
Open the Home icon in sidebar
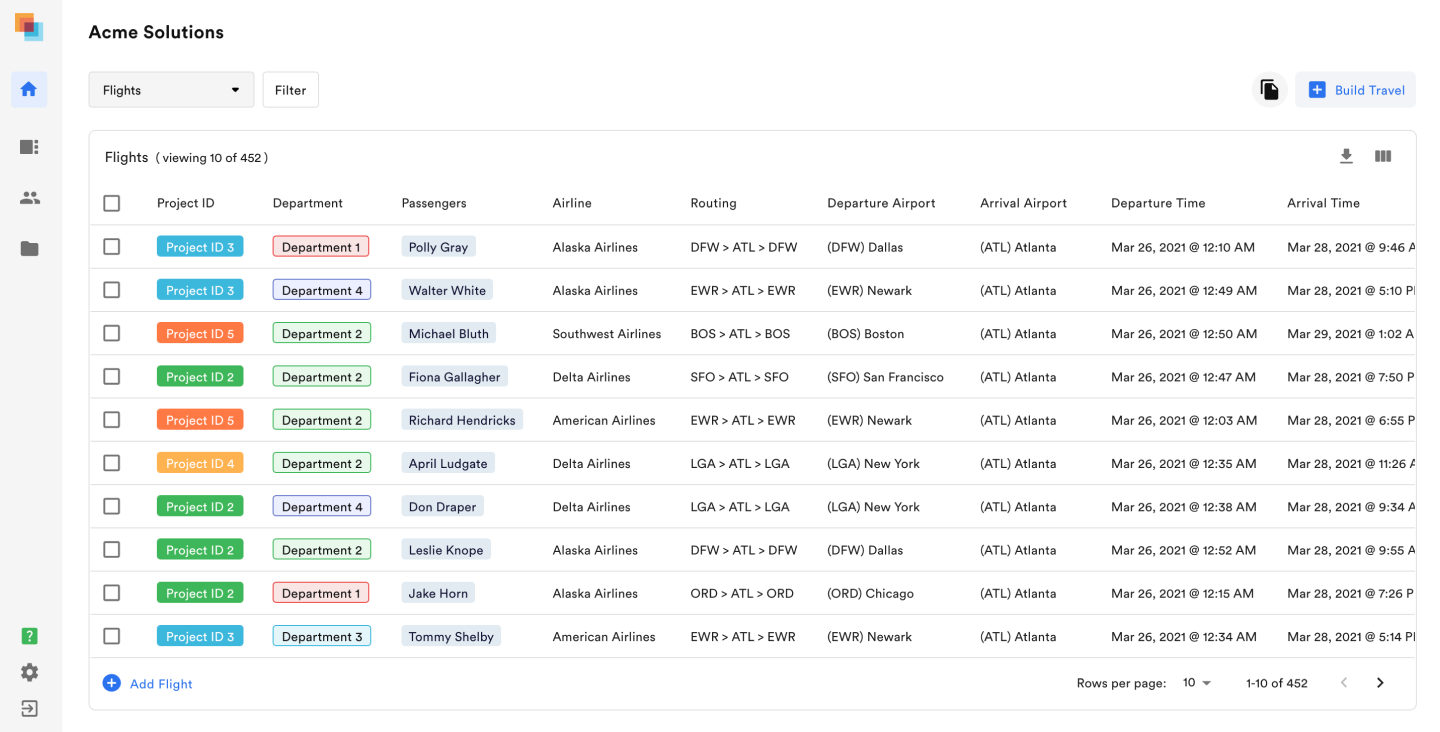(29, 89)
